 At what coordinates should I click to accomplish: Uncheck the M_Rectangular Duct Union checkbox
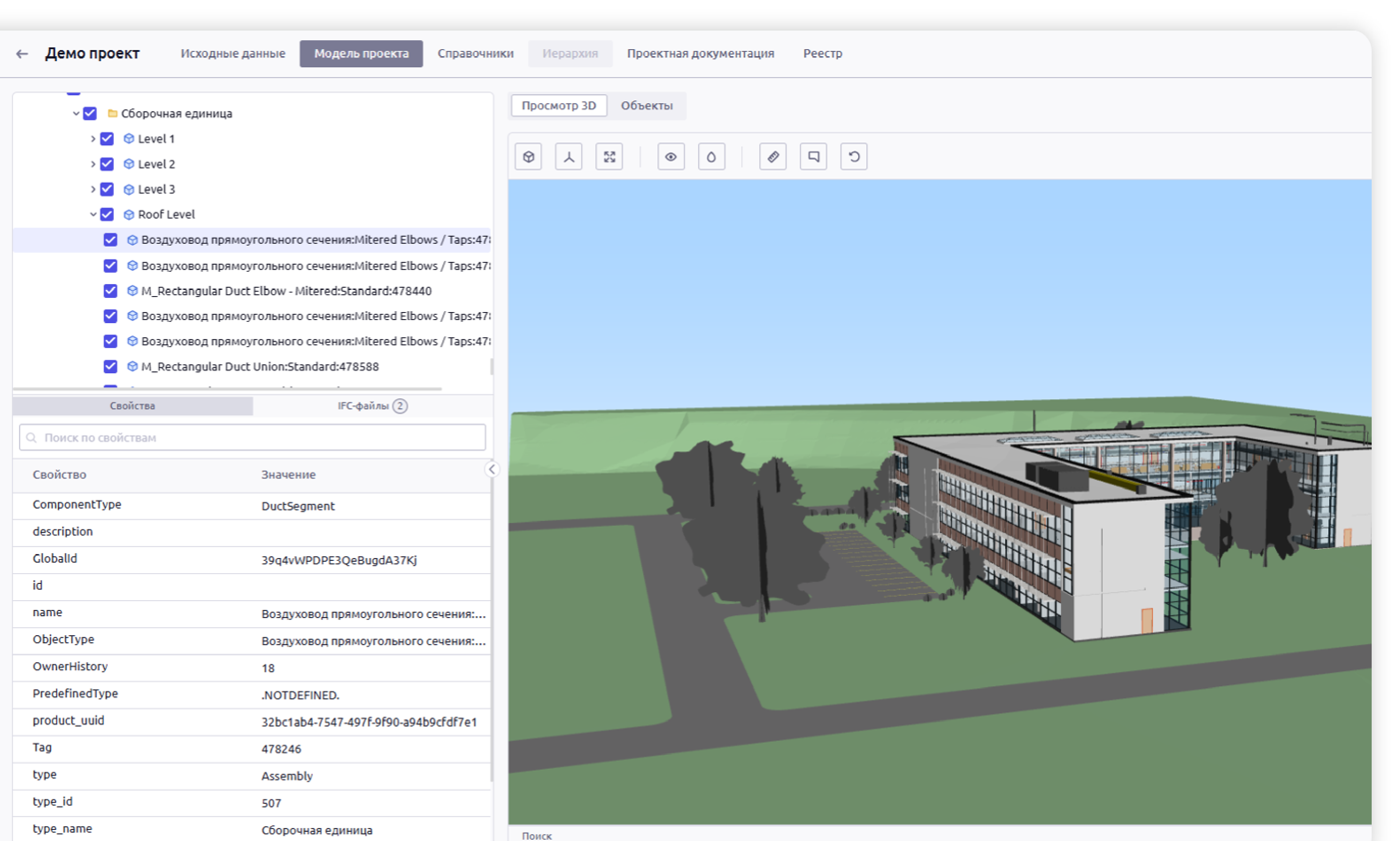[110, 366]
